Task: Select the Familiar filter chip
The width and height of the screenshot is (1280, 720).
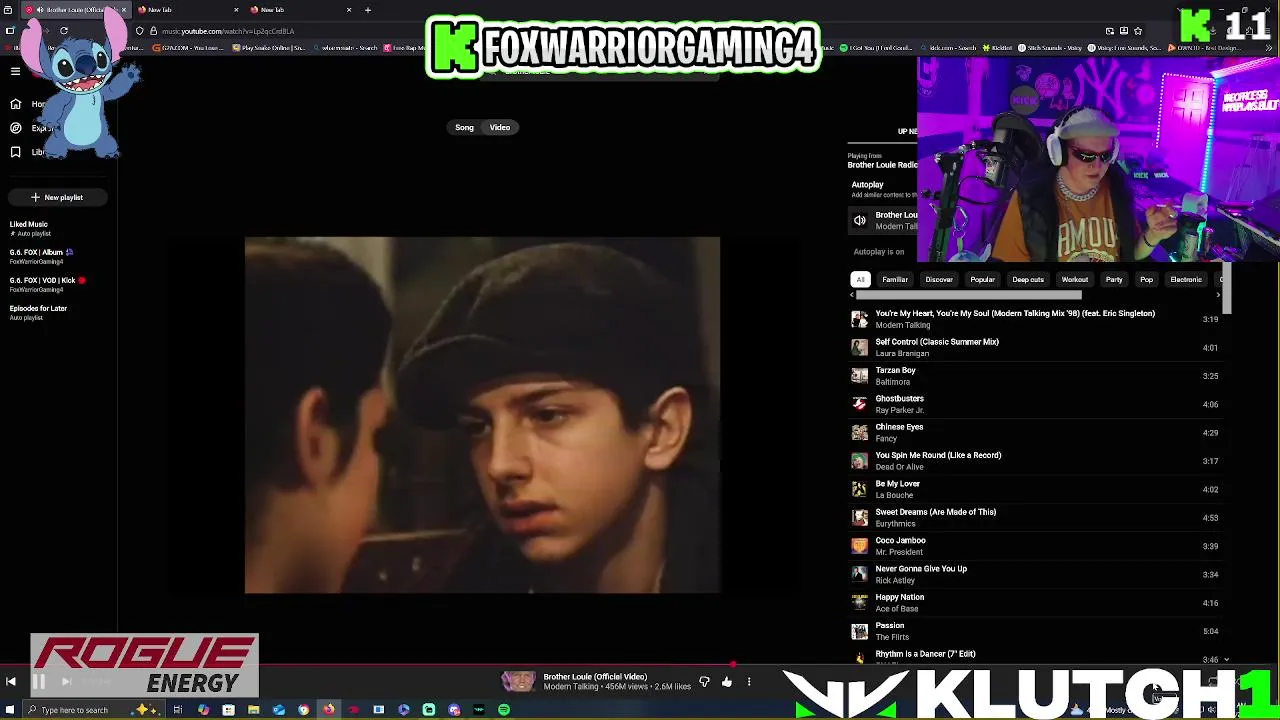Action: pos(895,279)
